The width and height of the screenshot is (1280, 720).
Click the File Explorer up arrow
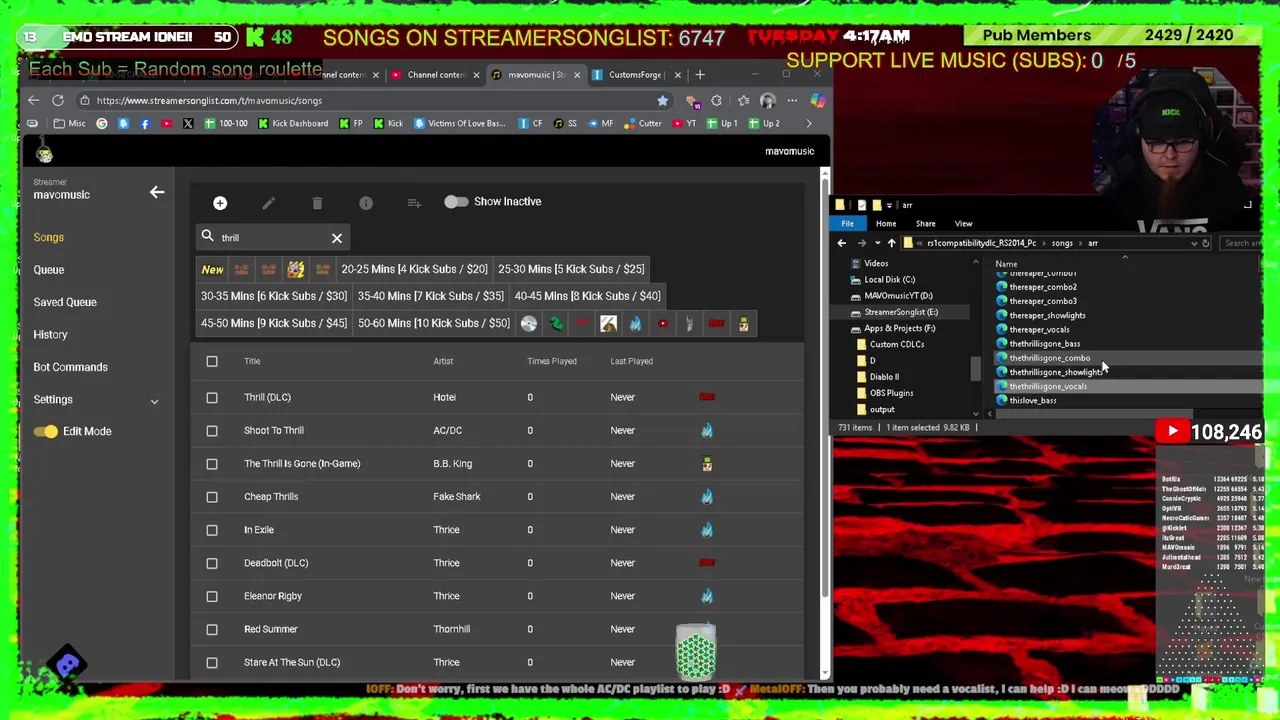[x=892, y=243]
